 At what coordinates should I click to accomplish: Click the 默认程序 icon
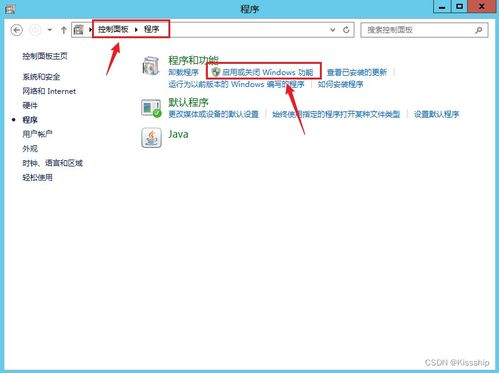pyautogui.click(x=151, y=108)
